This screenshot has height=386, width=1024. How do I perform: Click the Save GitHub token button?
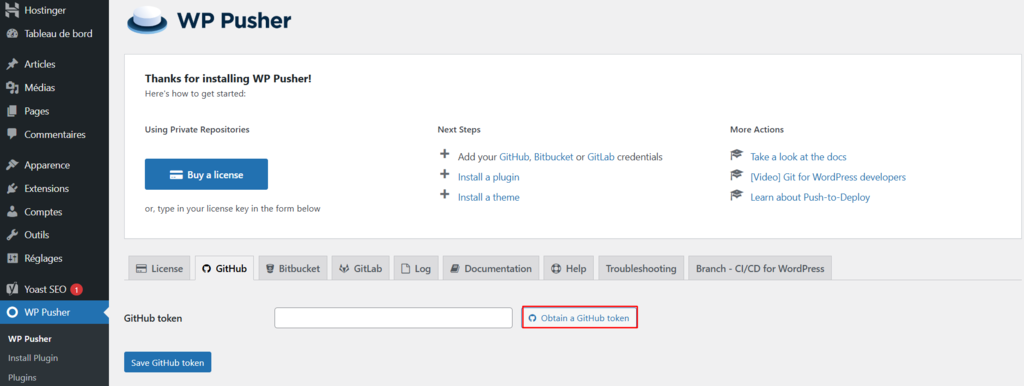tap(167, 362)
